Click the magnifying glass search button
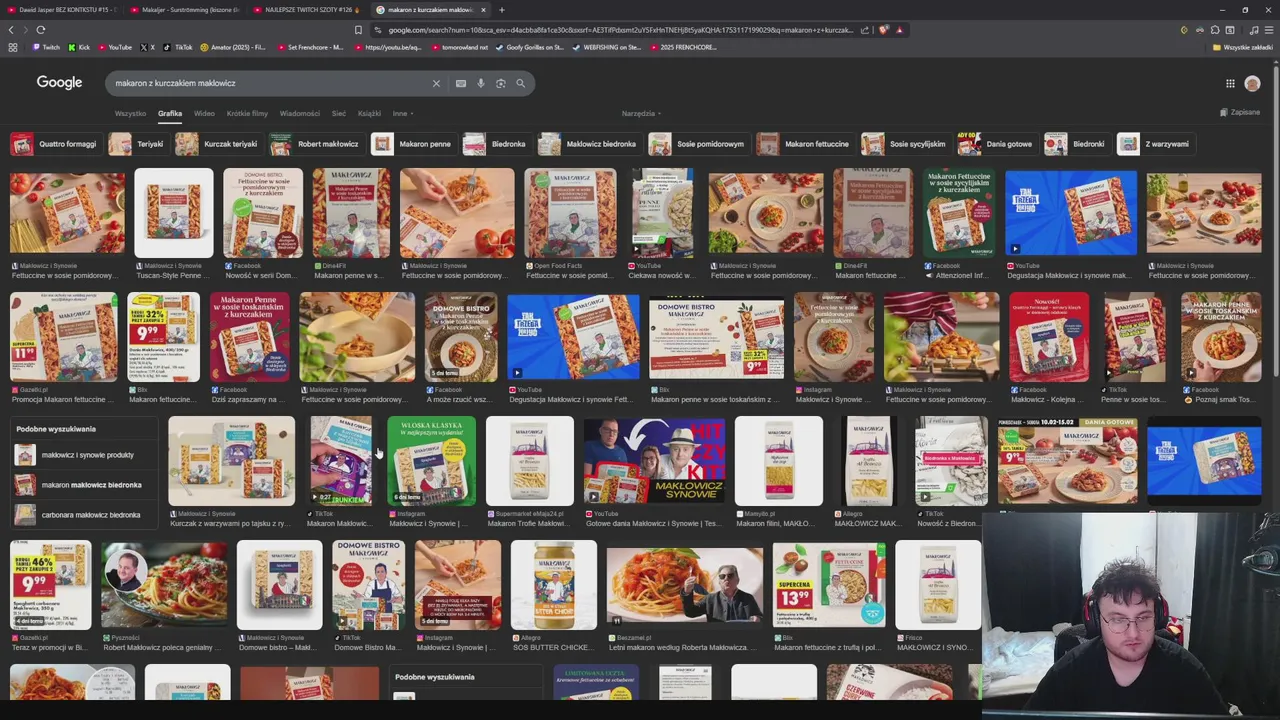1280x720 pixels. click(520, 83)
